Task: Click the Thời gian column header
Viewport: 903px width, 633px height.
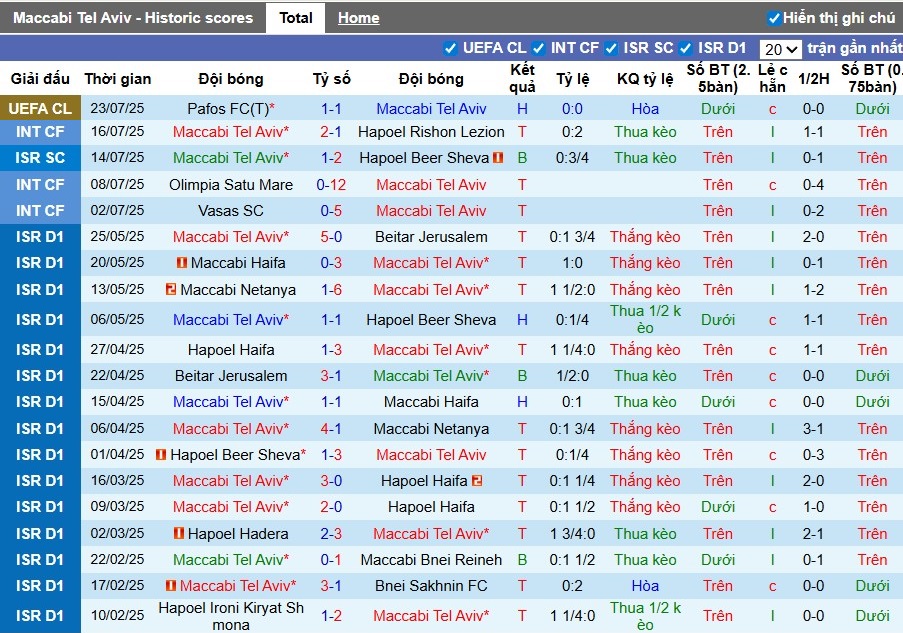Action: (x=117, y=79)
